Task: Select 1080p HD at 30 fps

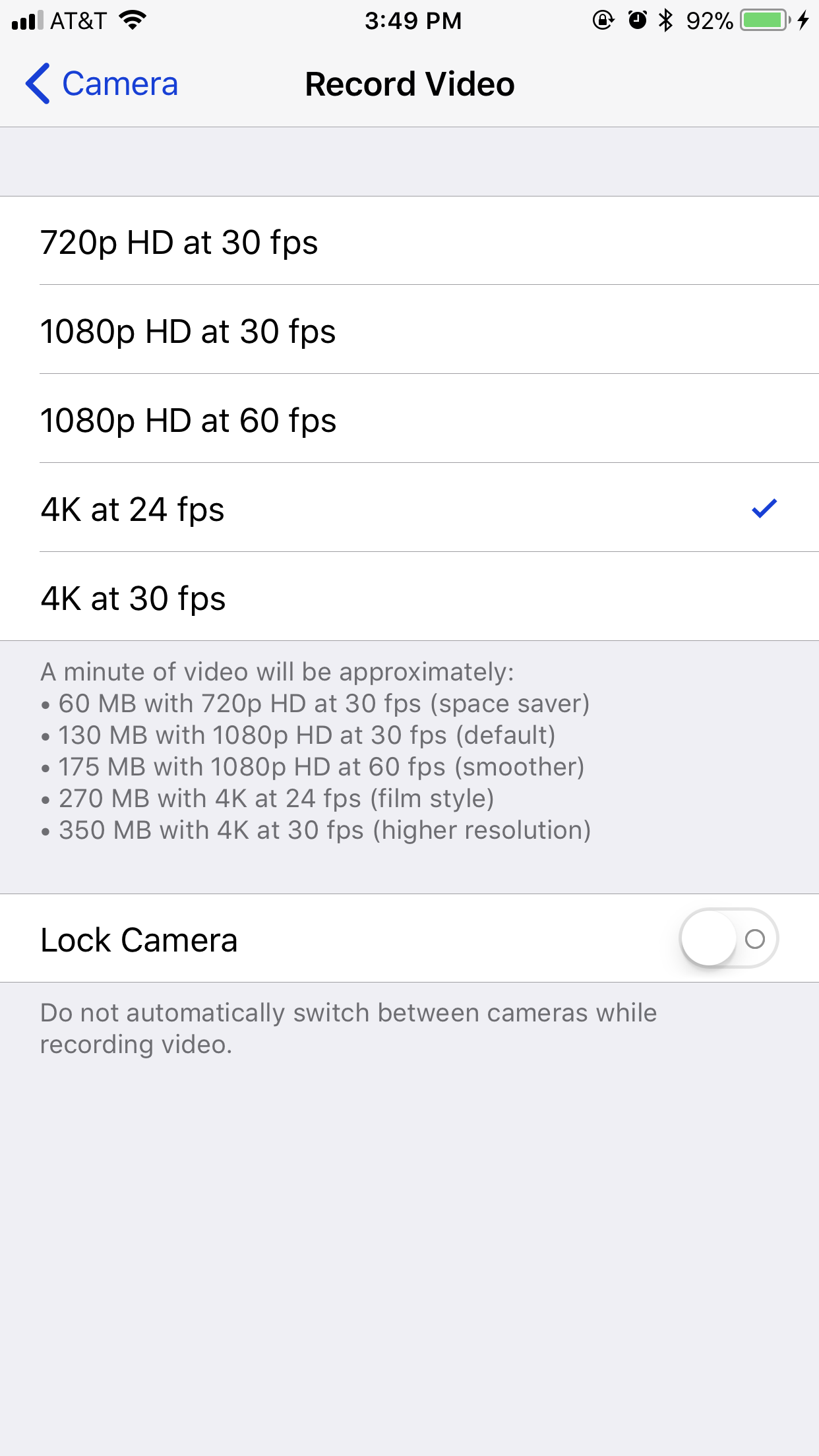Action: [x=409, y=330]
